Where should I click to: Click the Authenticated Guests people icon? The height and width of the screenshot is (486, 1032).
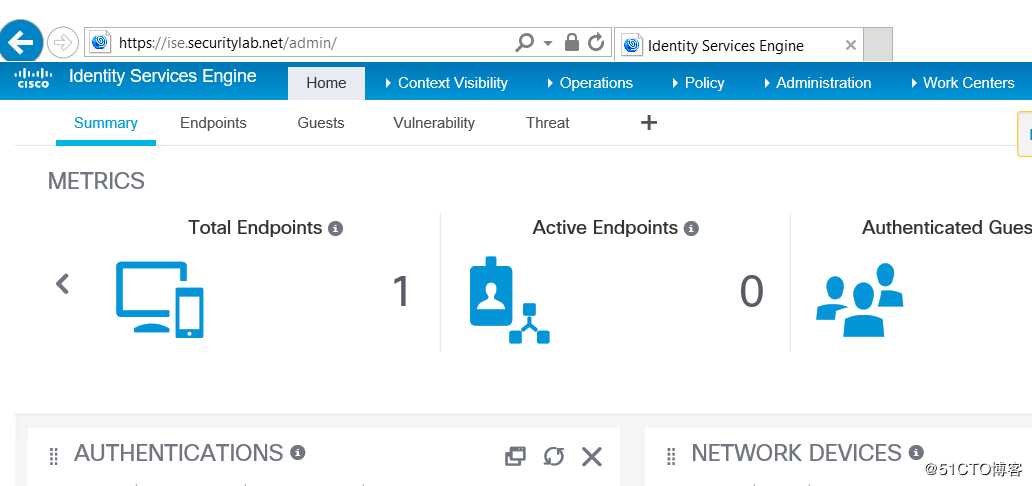coord(860,300)
